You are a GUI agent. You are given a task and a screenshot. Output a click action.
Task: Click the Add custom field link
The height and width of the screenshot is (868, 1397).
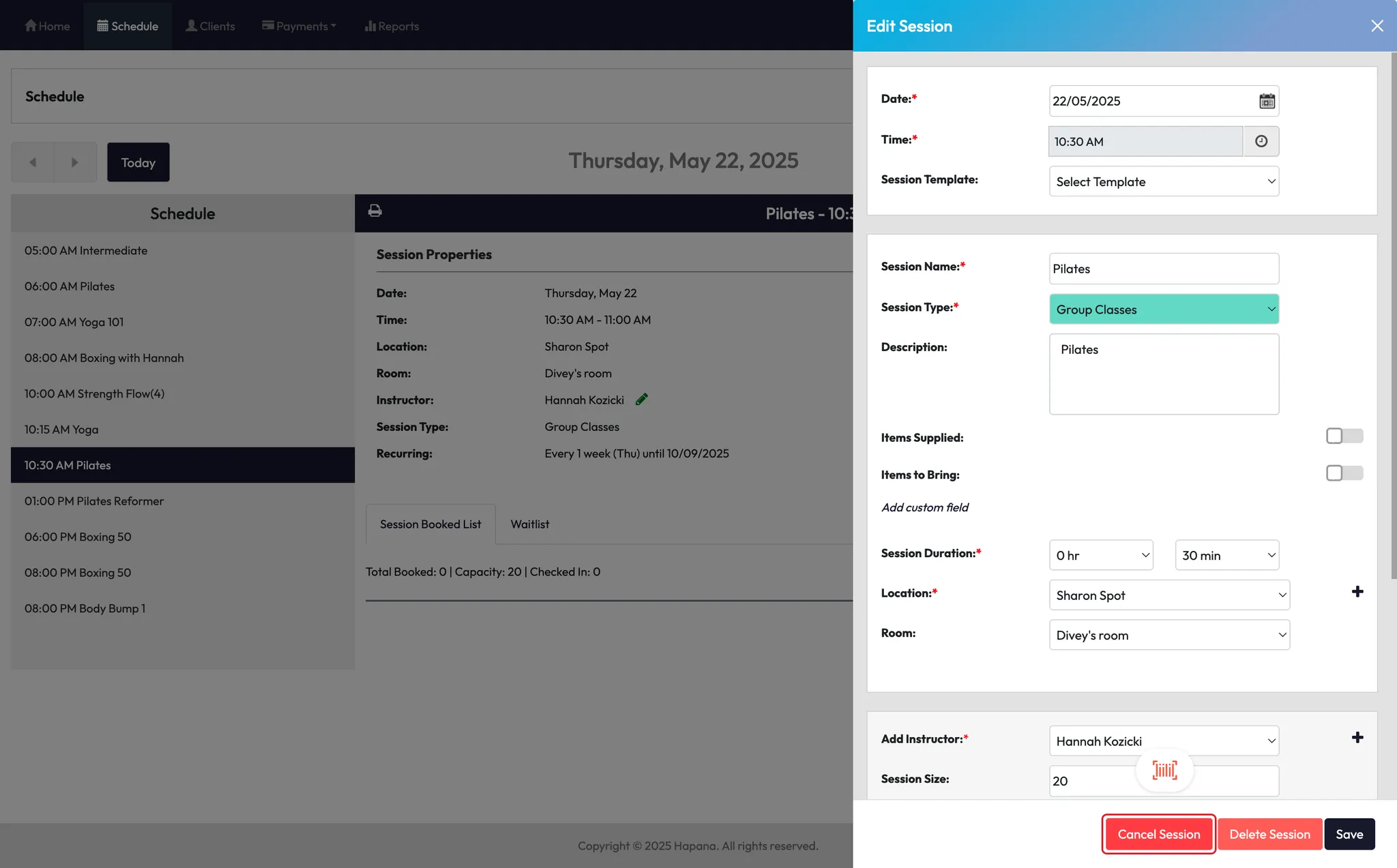tap(924, 507)
